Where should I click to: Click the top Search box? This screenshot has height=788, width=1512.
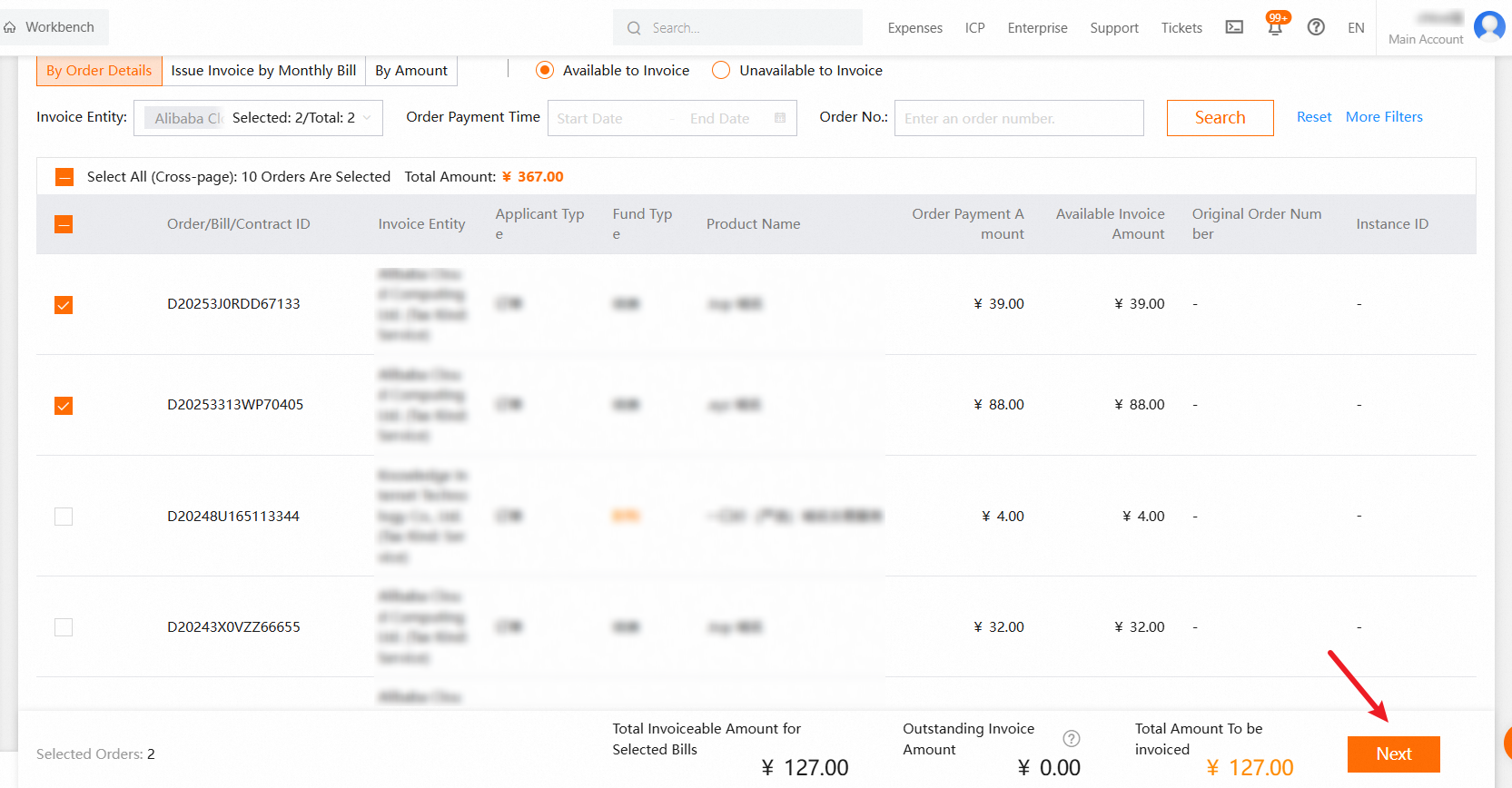click(x=737, y=27)
